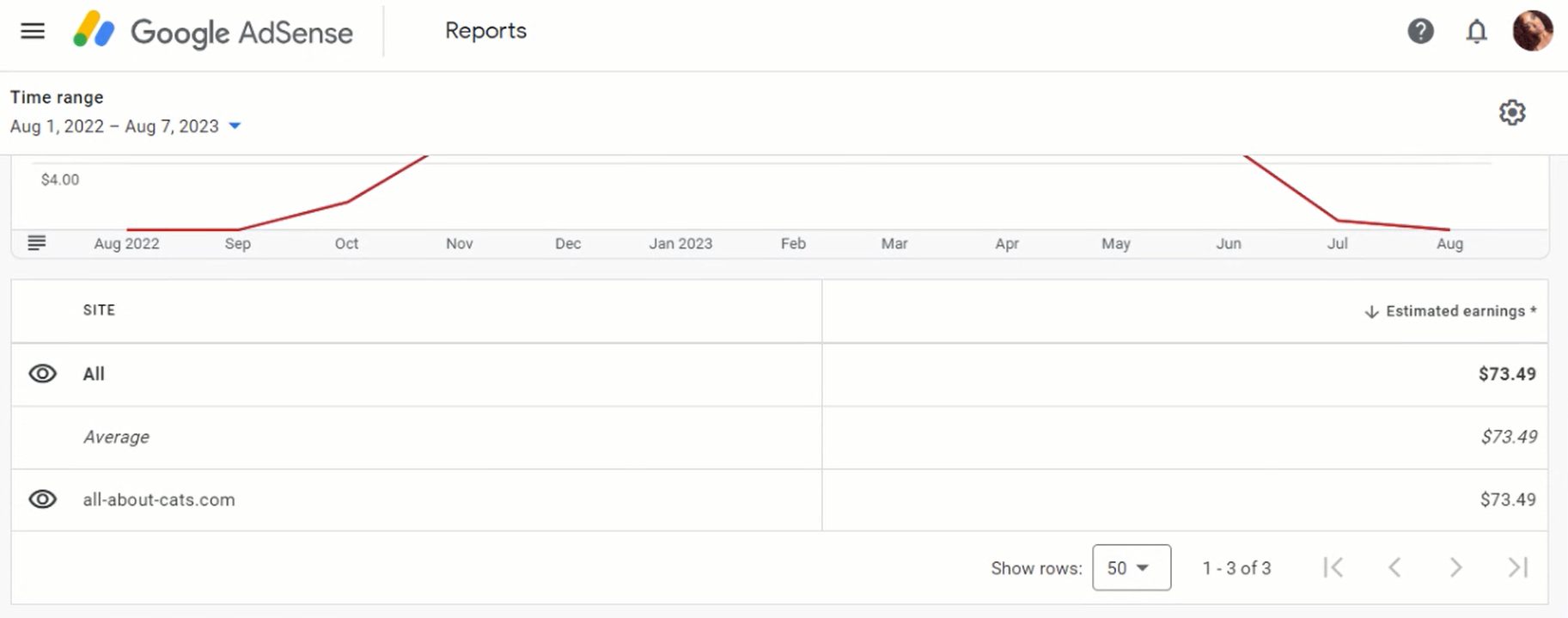This screenshot has height=618, width=1568.
Task: Select the all-about-cats.com site name
Action: pos(159,499)
